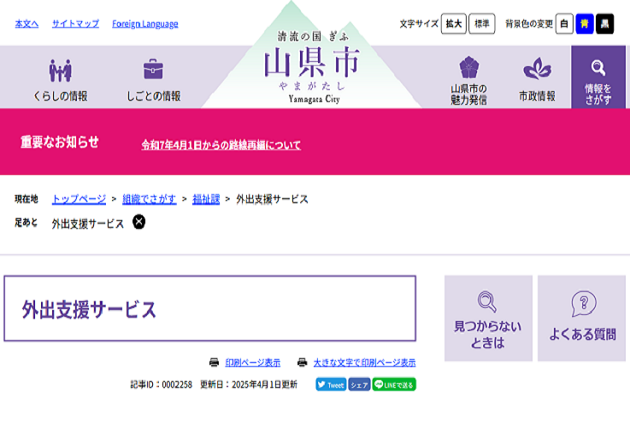Open 山県市の魅力発信 emblem menu
630x430 pixels.
[x=468, y=68]
